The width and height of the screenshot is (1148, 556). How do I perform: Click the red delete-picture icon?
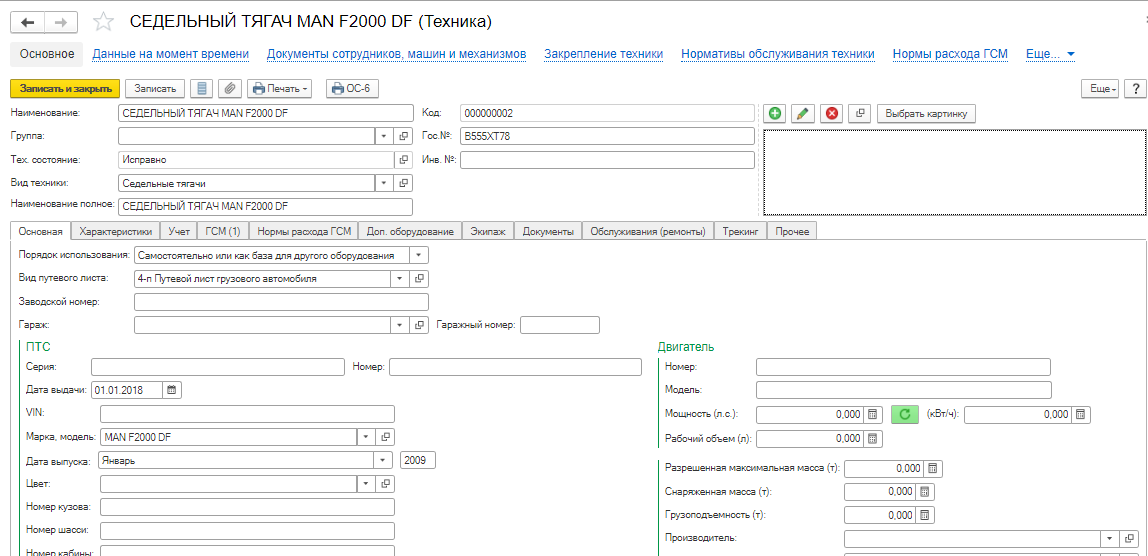[x=831, y=114]
